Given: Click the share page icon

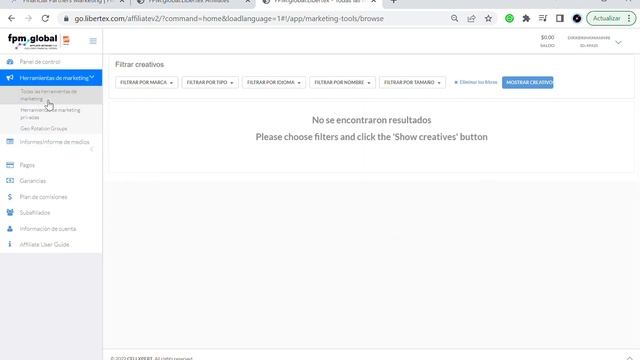Looking at the screenshot, I should click(x=471, y=18).
